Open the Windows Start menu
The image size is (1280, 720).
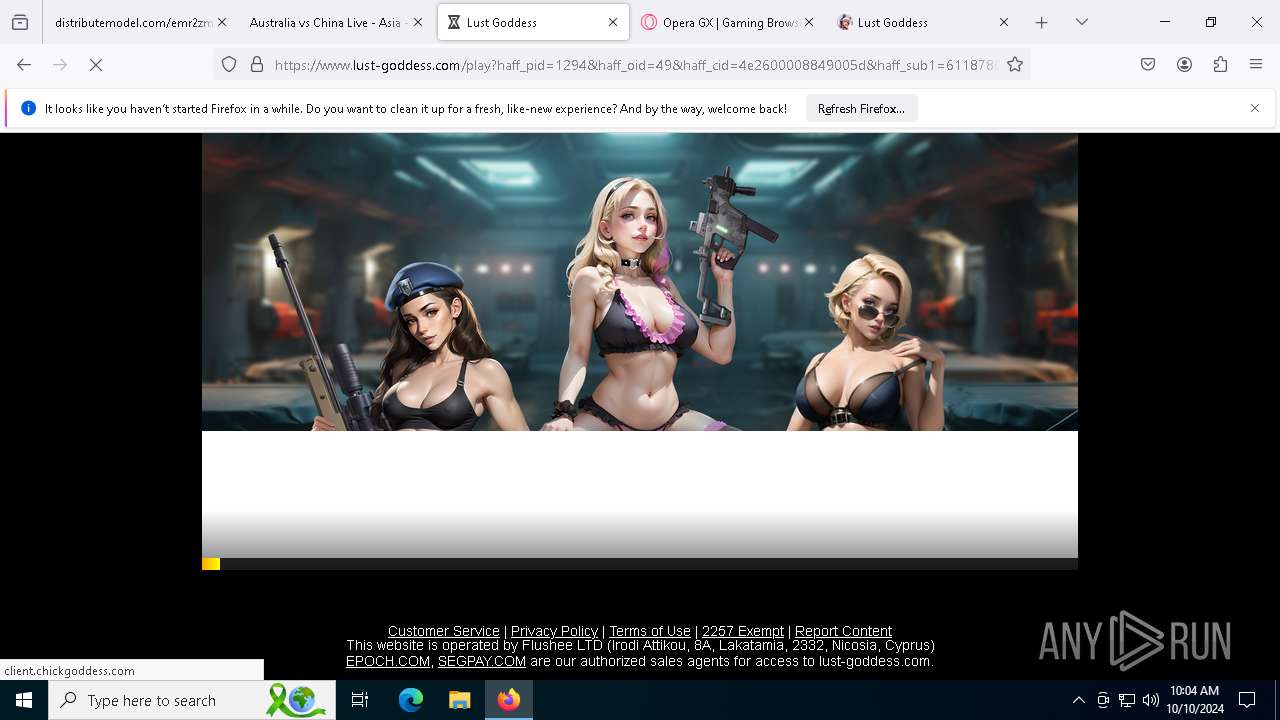click(x=24, y=700)
